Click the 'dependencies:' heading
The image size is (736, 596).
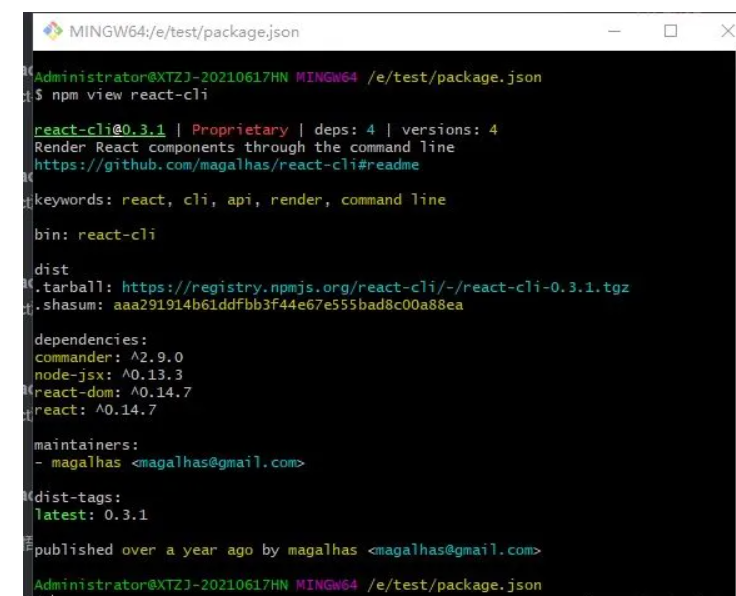coord(91,340)
